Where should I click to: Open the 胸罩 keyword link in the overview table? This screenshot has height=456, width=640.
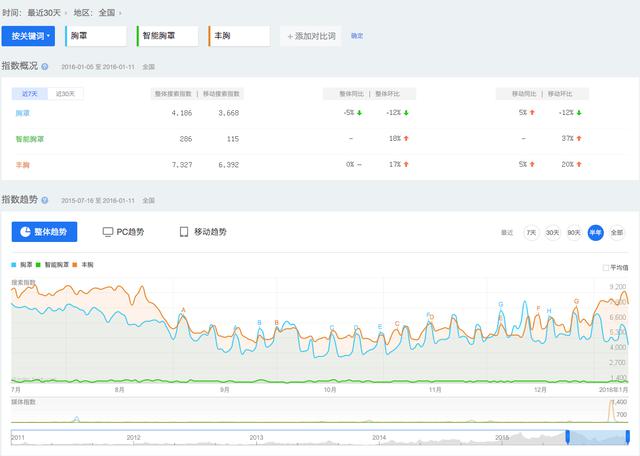pyautogui.click(x=22, y=113)
